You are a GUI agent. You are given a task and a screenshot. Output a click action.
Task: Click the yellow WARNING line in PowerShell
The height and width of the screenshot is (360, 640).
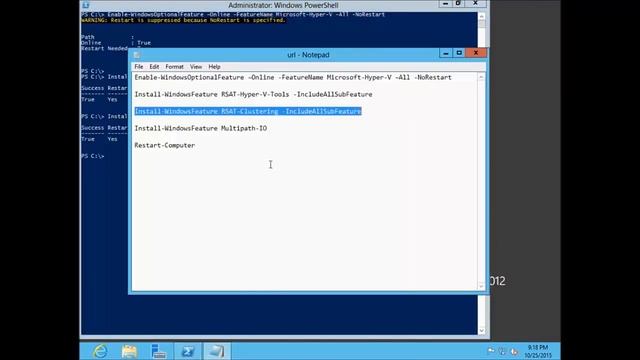click(x=183, y=20)
